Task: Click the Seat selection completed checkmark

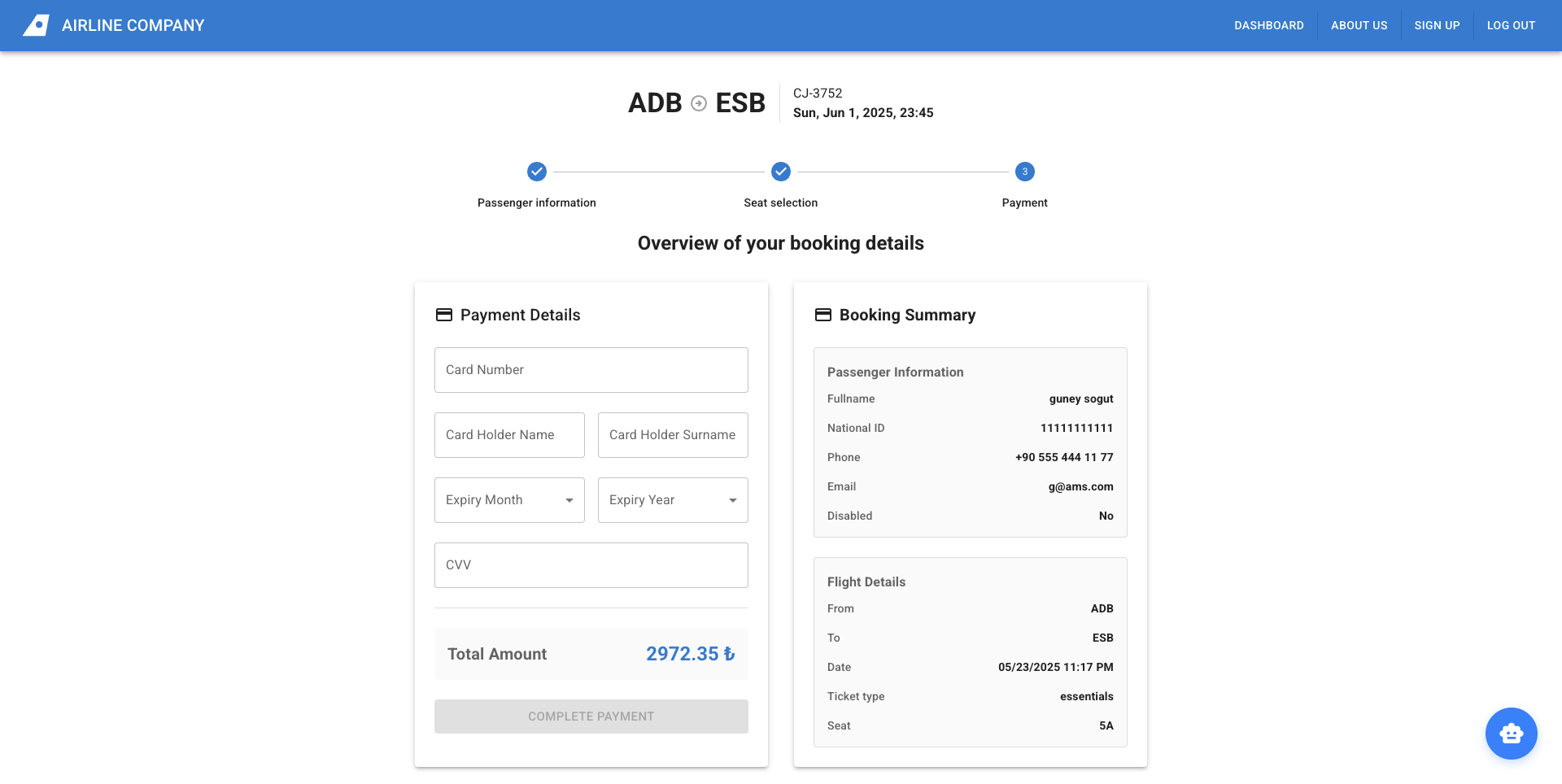Action: (x=780, y=172)
